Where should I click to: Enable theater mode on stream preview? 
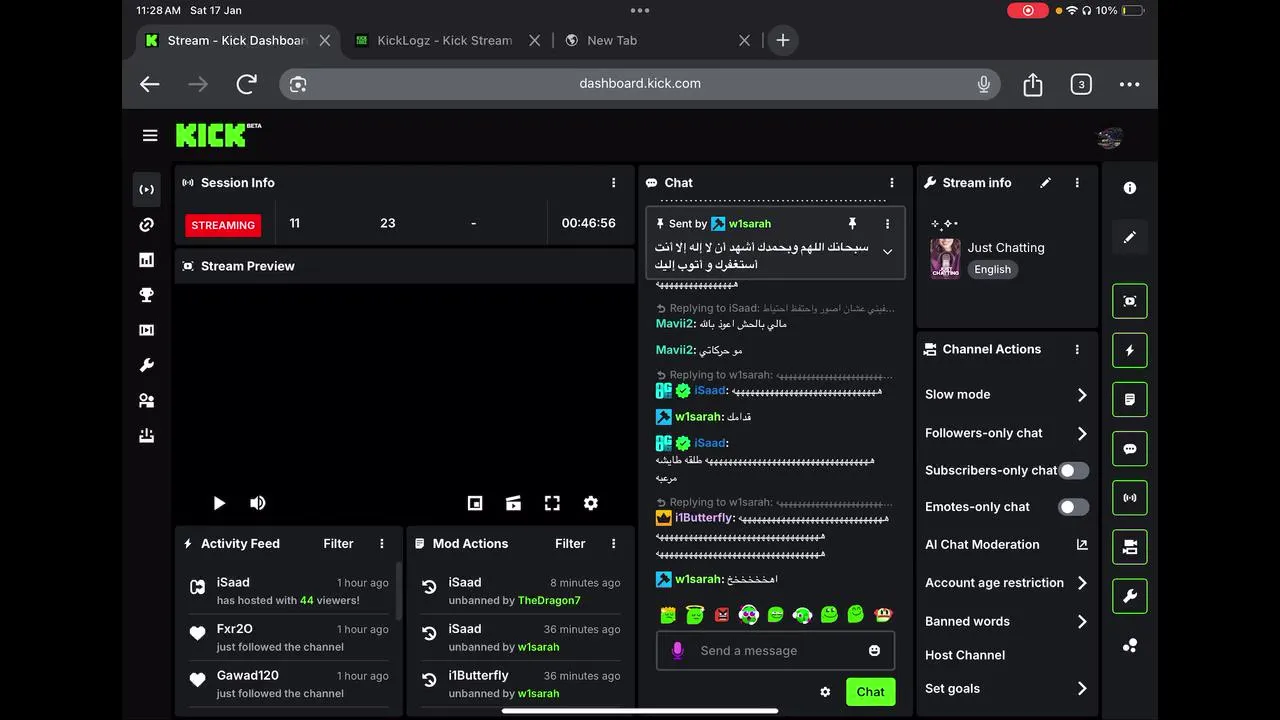tap(514, 503)
